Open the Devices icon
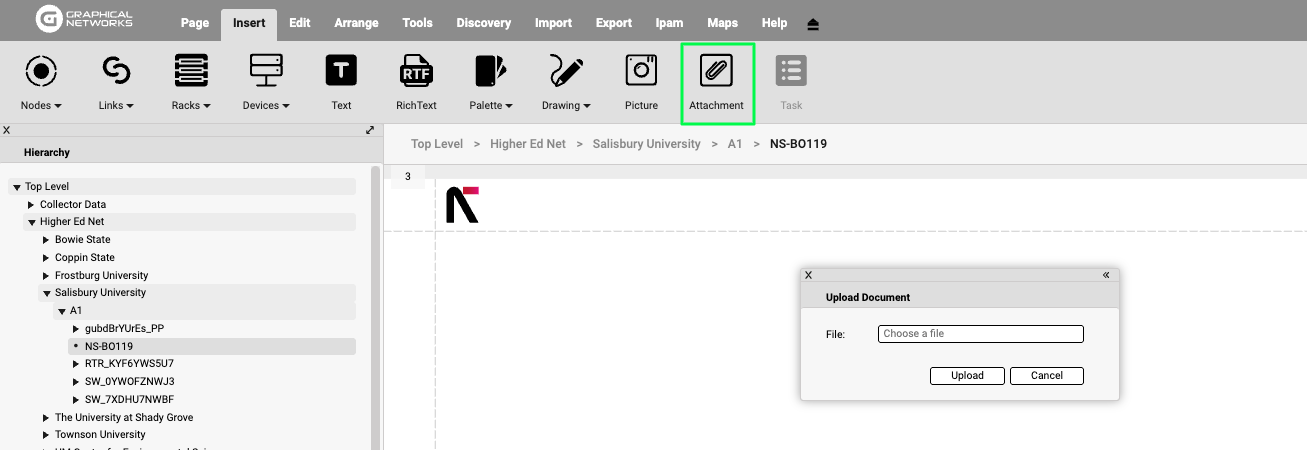This screenshot has width=1307, height=450. click(266, 71)
